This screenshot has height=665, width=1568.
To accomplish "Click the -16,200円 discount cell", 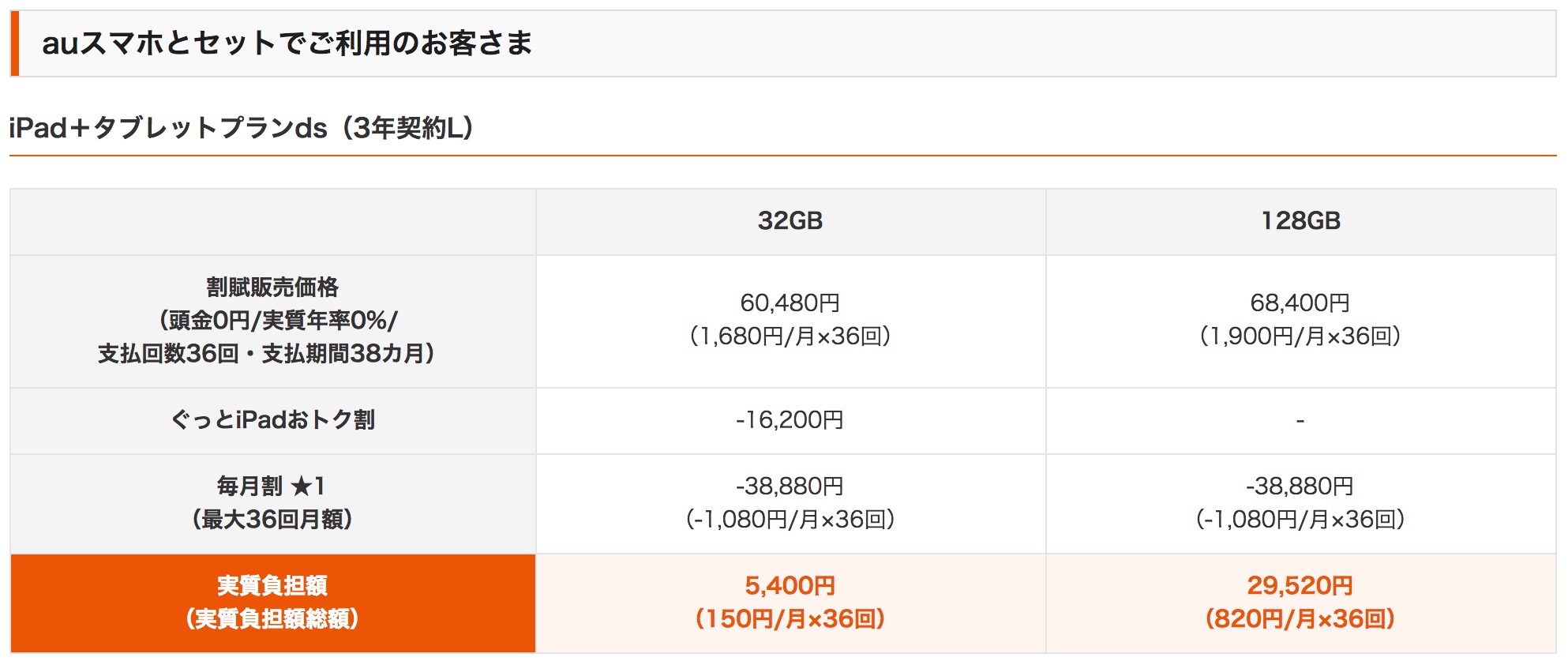I will pos(790,420).
